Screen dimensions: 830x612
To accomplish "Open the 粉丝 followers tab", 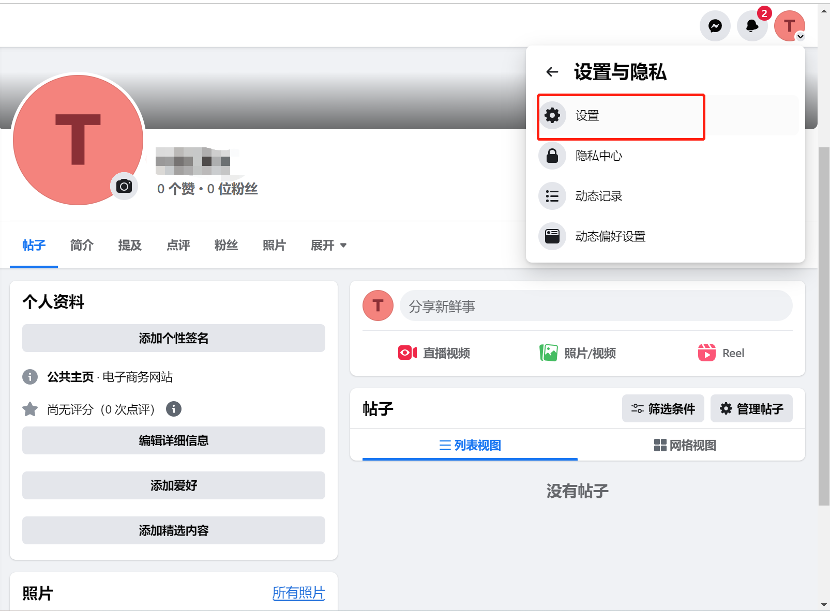I will pyautogui.click(x=226, y=245).
